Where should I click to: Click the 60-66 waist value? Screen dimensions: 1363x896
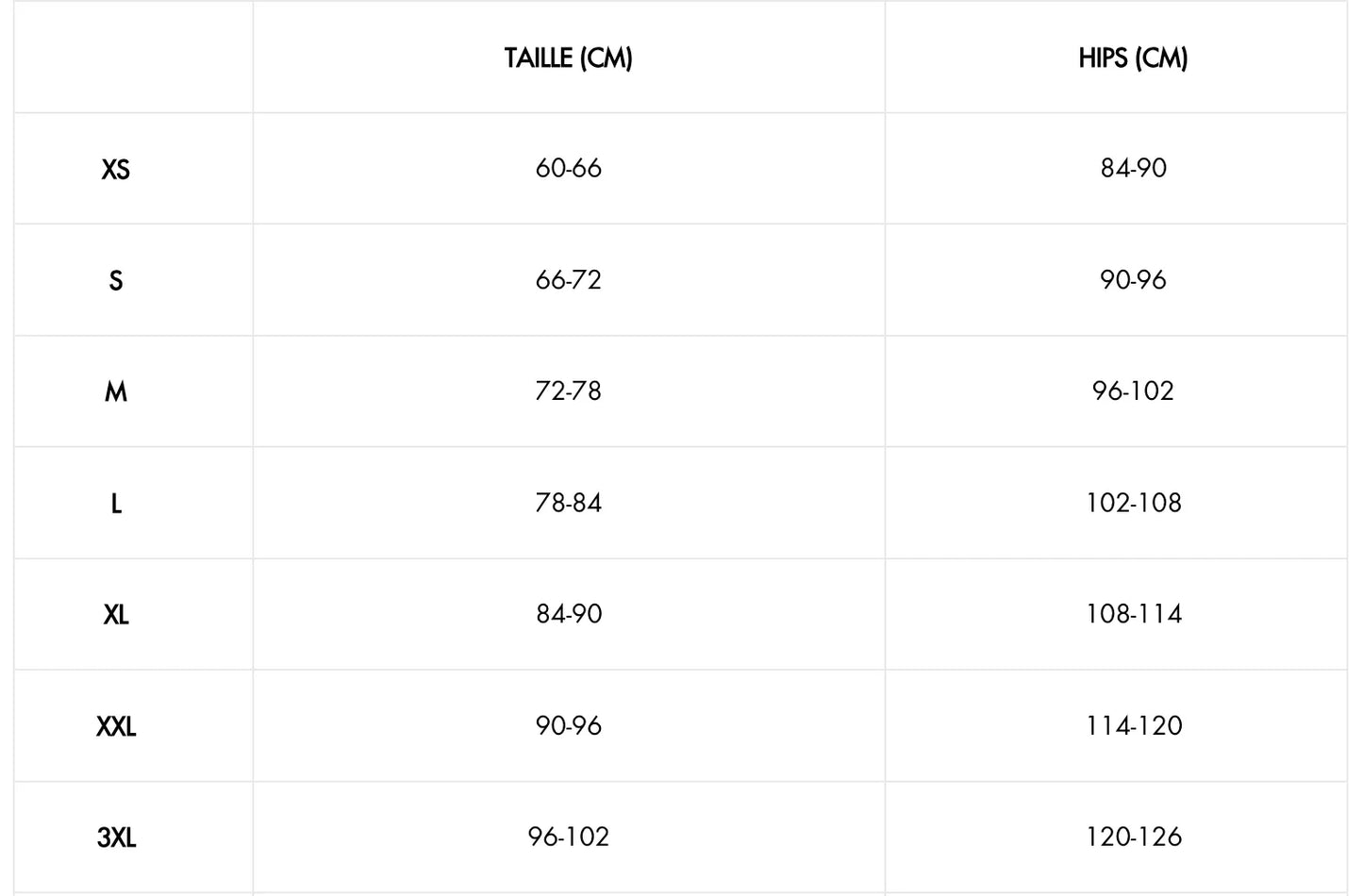pos(568,169)
